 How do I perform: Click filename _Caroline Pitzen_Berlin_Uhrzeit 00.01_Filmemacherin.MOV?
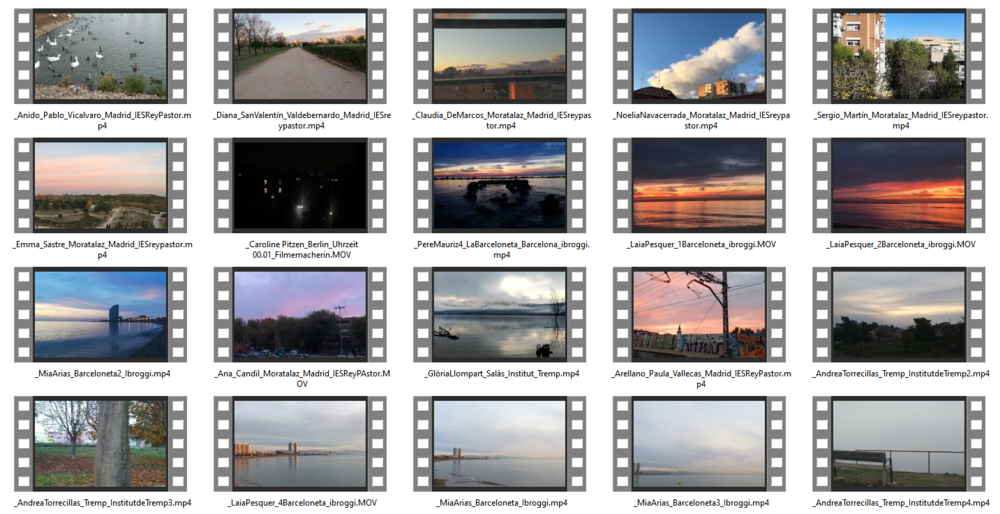[302, 249]
